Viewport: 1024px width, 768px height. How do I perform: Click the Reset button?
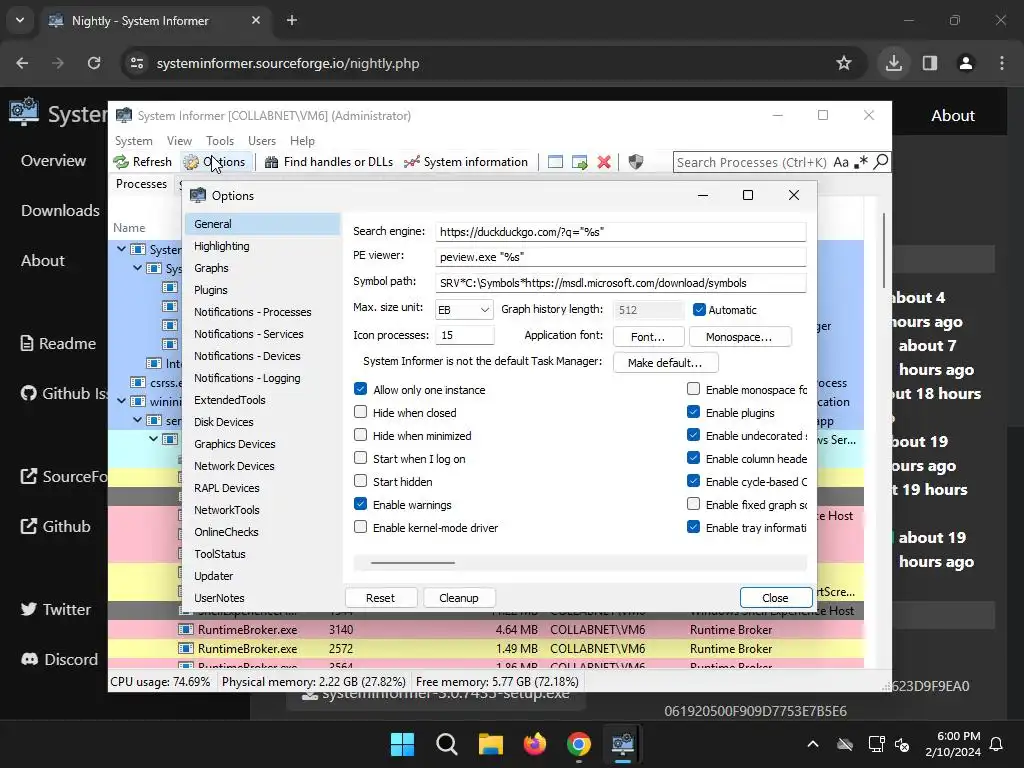click(x=381, y=598)
